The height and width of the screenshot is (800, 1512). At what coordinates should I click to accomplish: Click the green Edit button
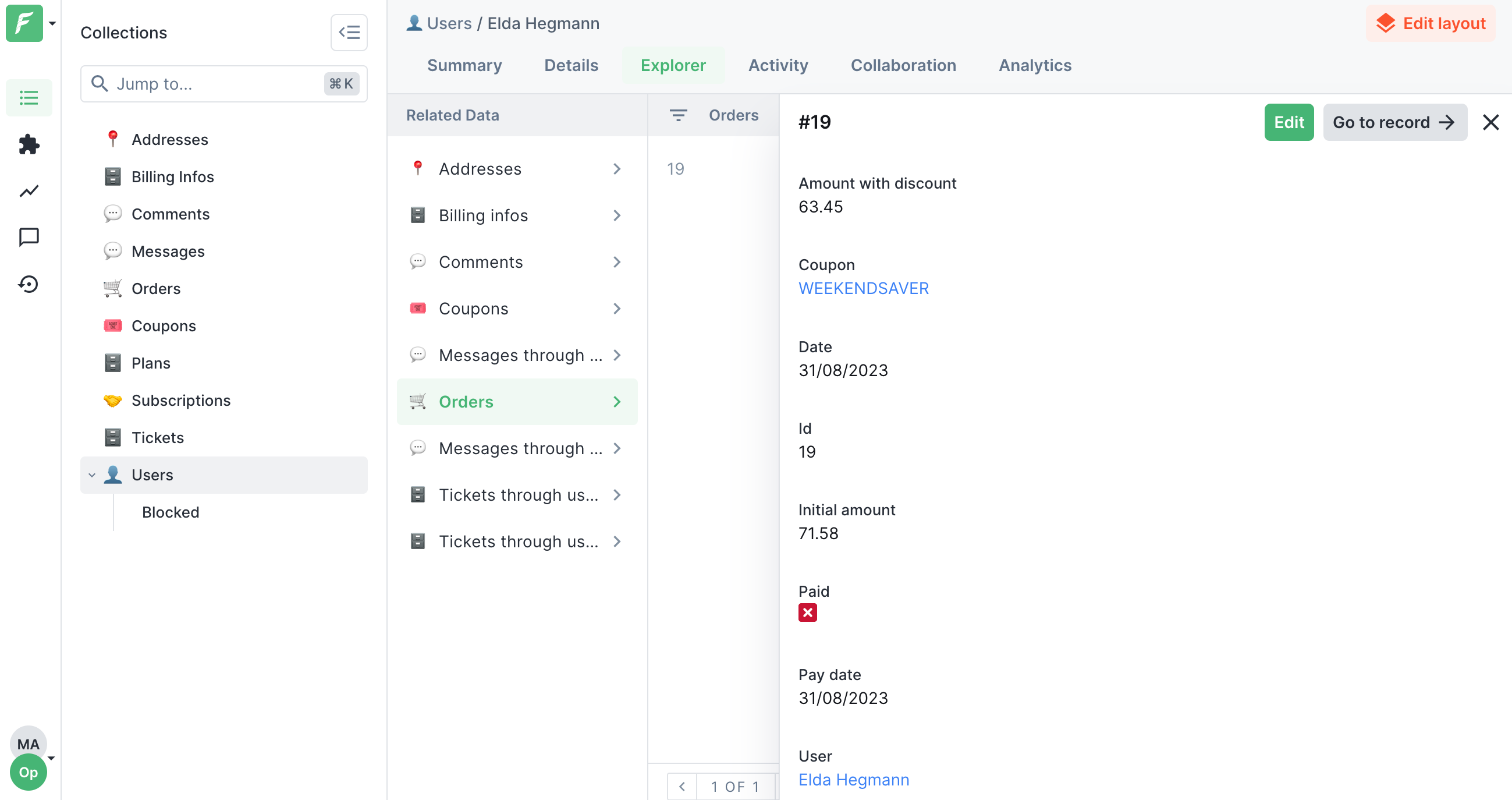[1289, 122]
